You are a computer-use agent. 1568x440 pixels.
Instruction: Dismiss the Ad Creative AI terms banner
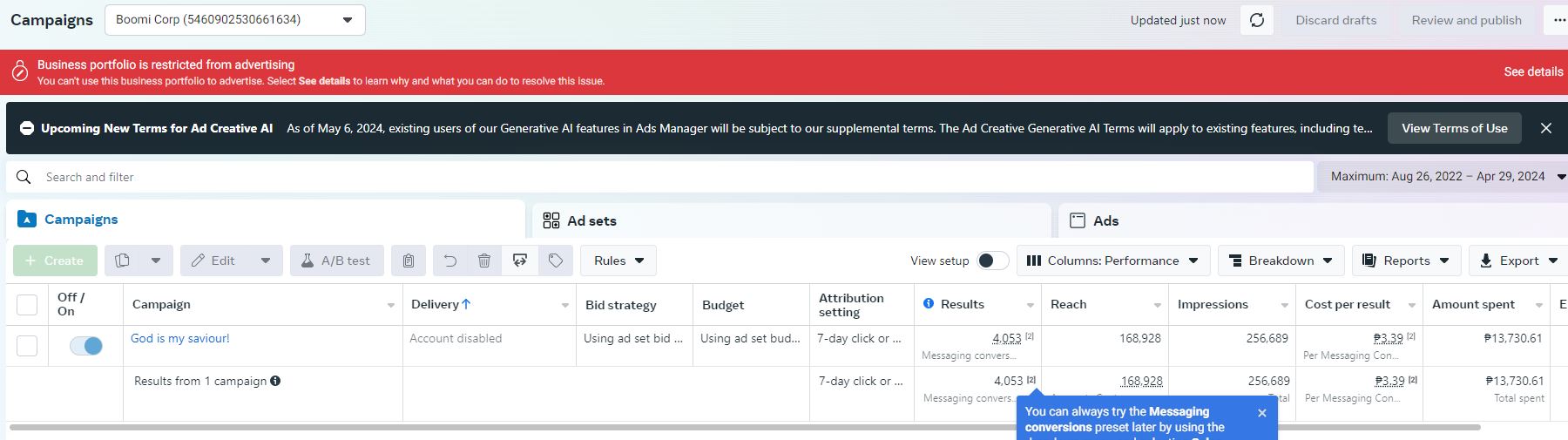pyautogui.click(x=1546, y=128)
